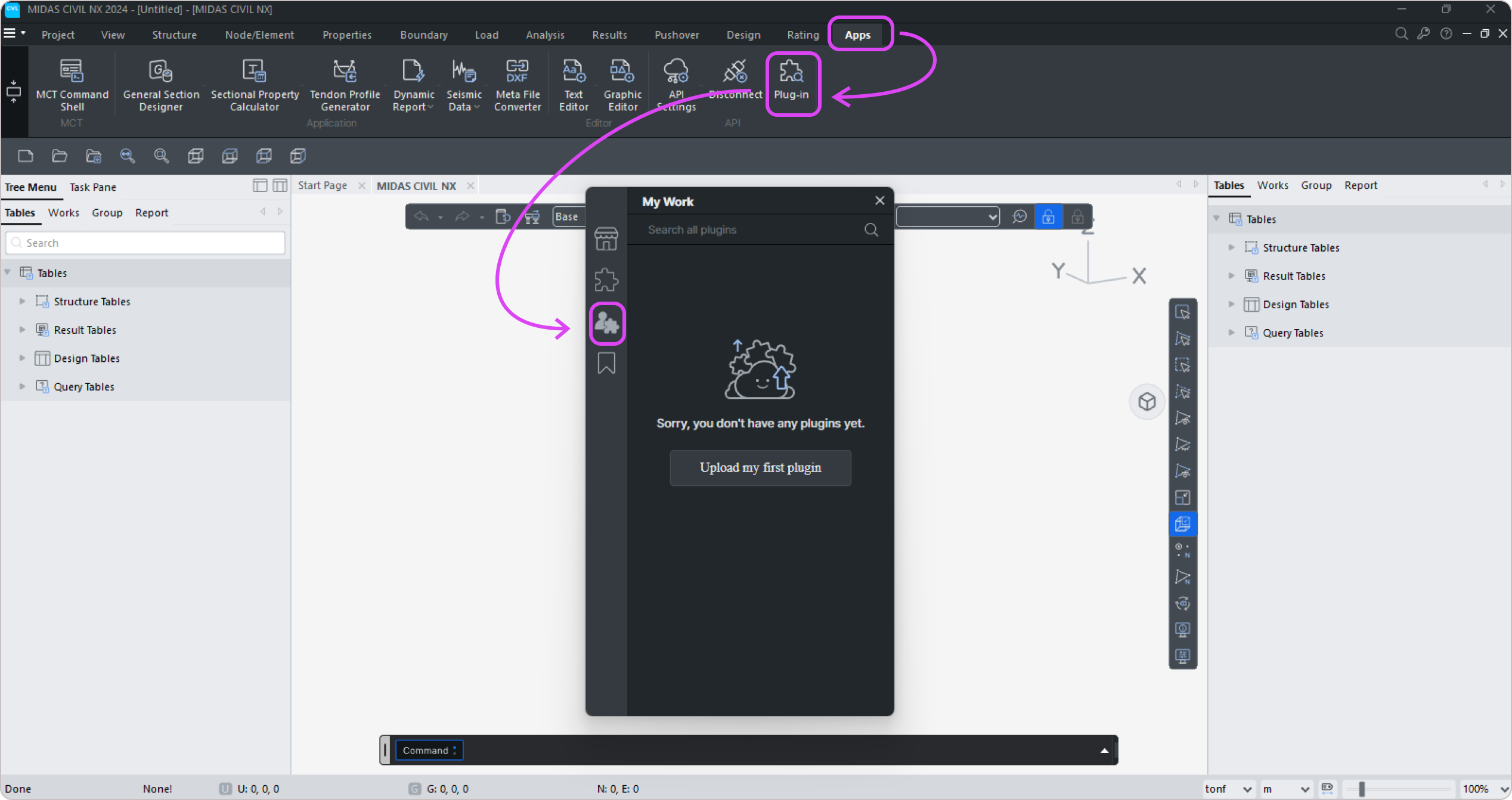Image resolution: width=1512 pixels, height=800 pixels.
Task: Toggle the gray lock button
Action: [1077, 216]
